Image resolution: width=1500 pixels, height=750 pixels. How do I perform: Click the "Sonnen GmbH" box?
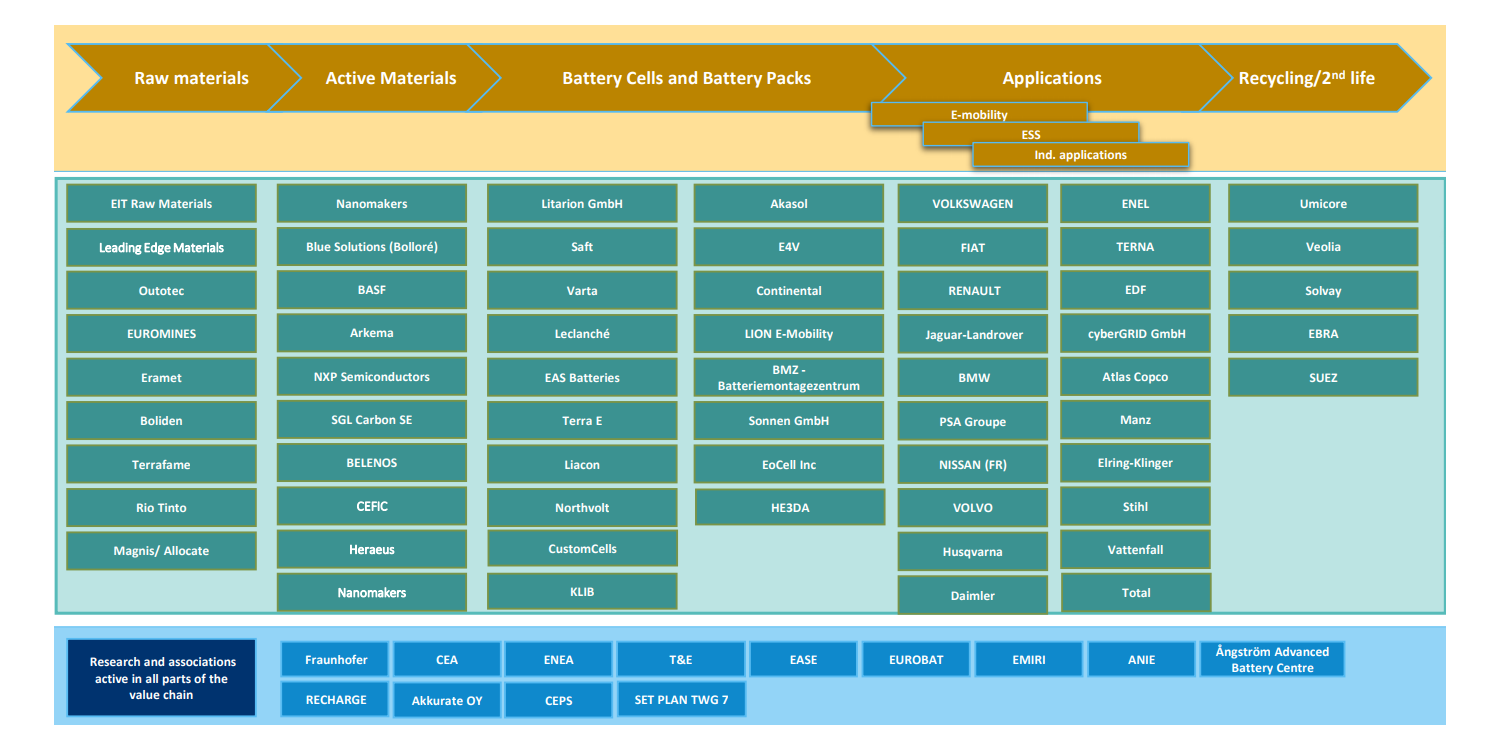coord(789,421)
